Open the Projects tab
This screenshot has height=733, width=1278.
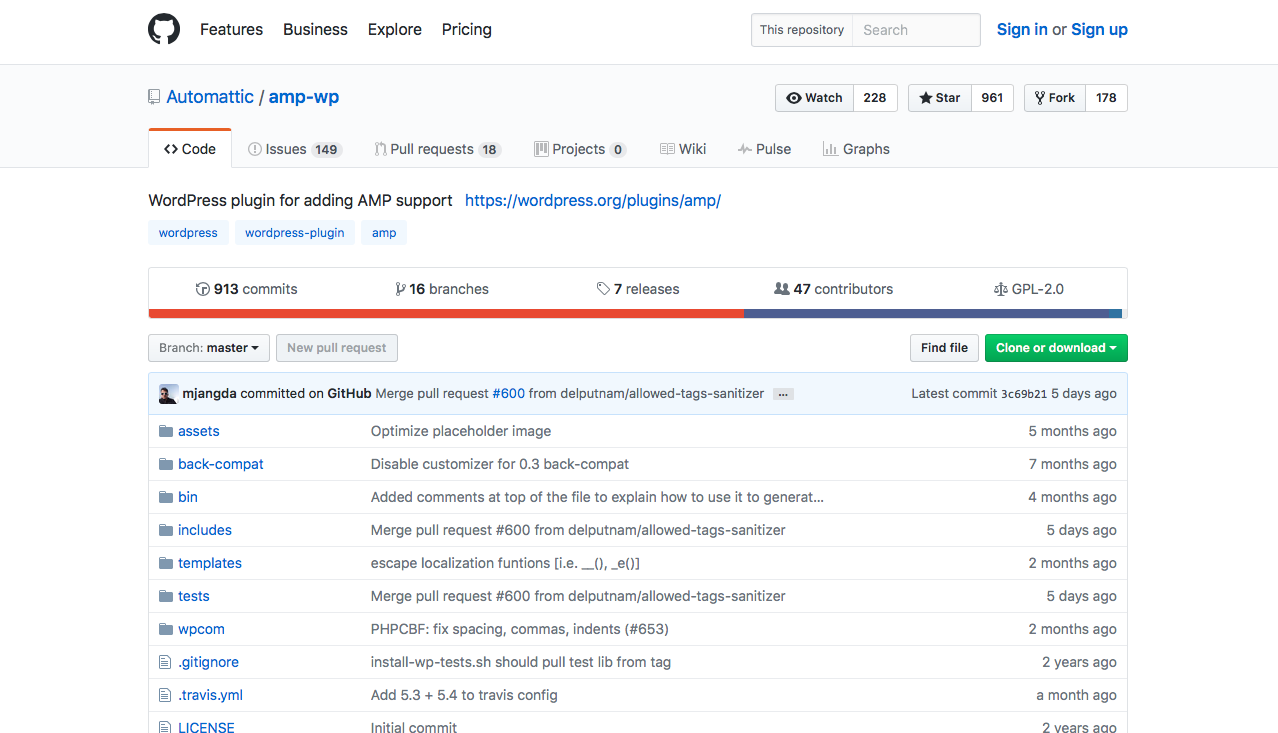(580, 149)
